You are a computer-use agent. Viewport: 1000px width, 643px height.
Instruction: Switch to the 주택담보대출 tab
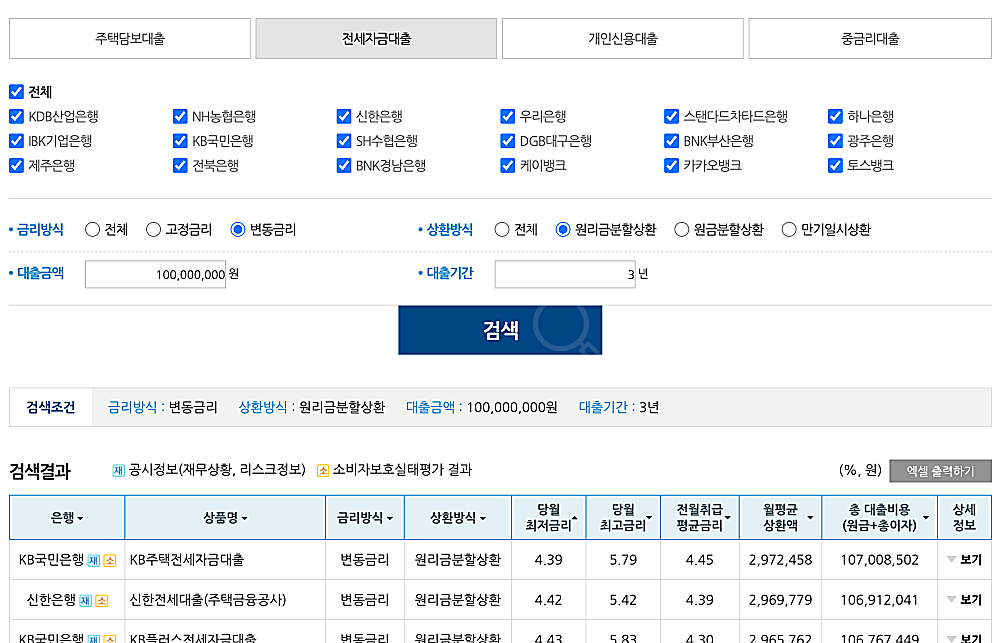tap(129, 37)
